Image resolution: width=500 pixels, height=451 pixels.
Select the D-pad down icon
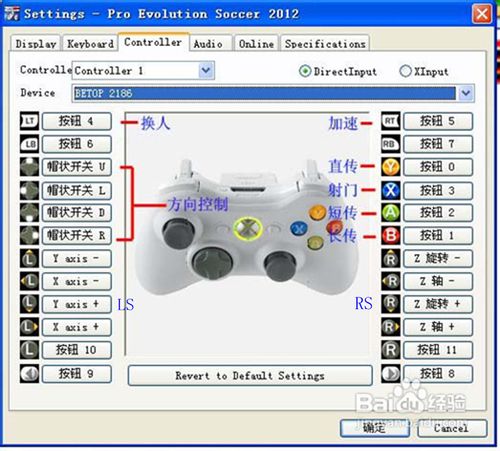click(29, 213)
